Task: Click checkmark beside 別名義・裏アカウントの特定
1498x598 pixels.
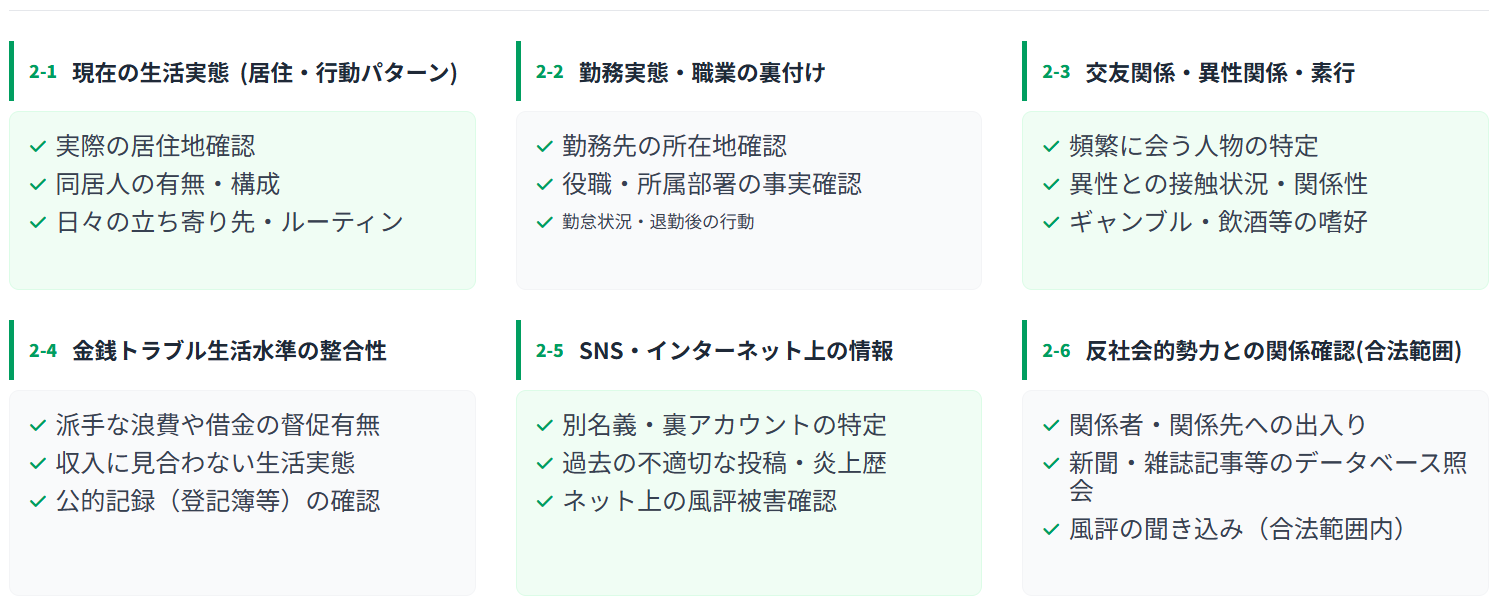Action: point(545,426)
